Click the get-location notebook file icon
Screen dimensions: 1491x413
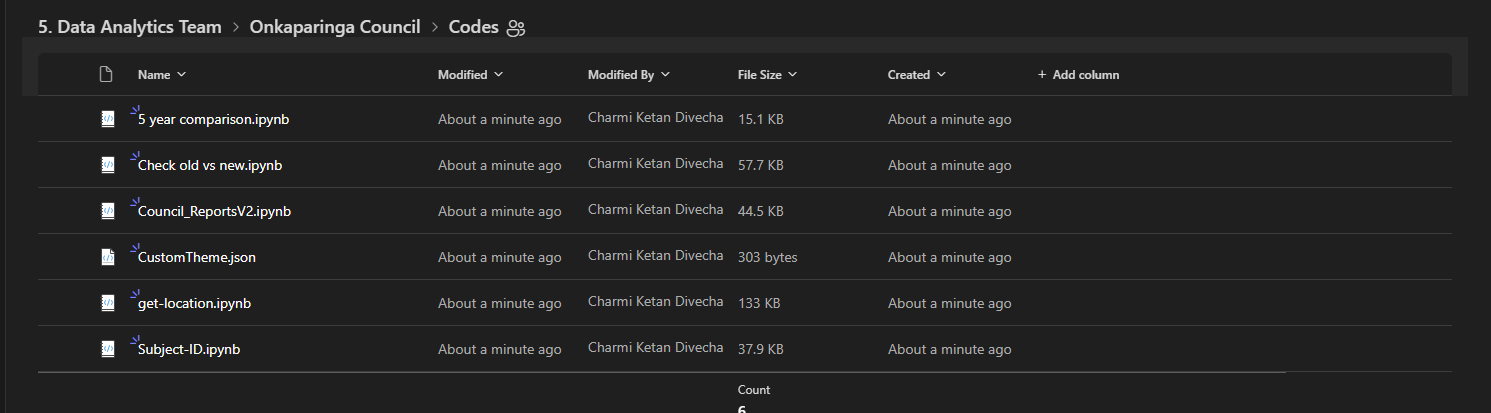[107, 303]
